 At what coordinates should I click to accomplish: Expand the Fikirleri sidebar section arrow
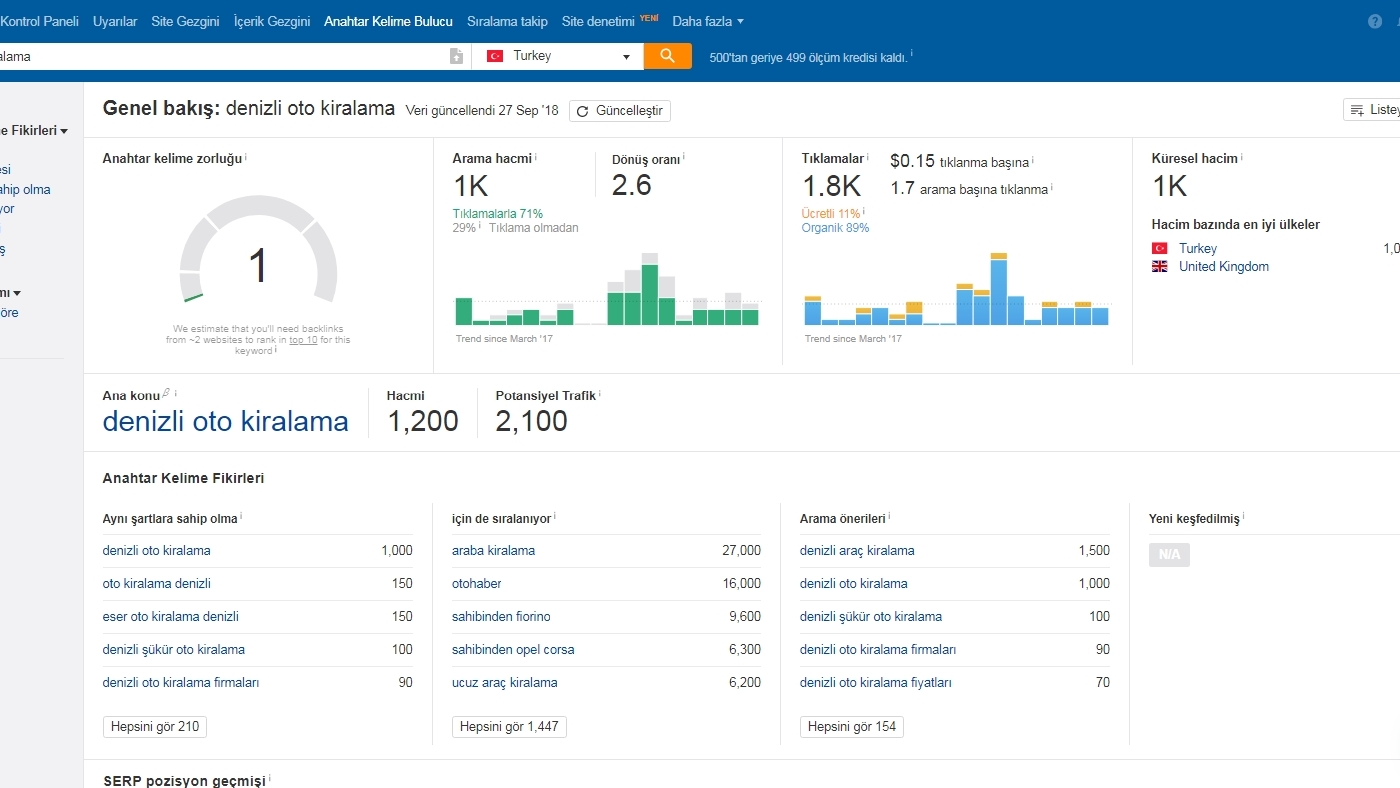(64, 131)
